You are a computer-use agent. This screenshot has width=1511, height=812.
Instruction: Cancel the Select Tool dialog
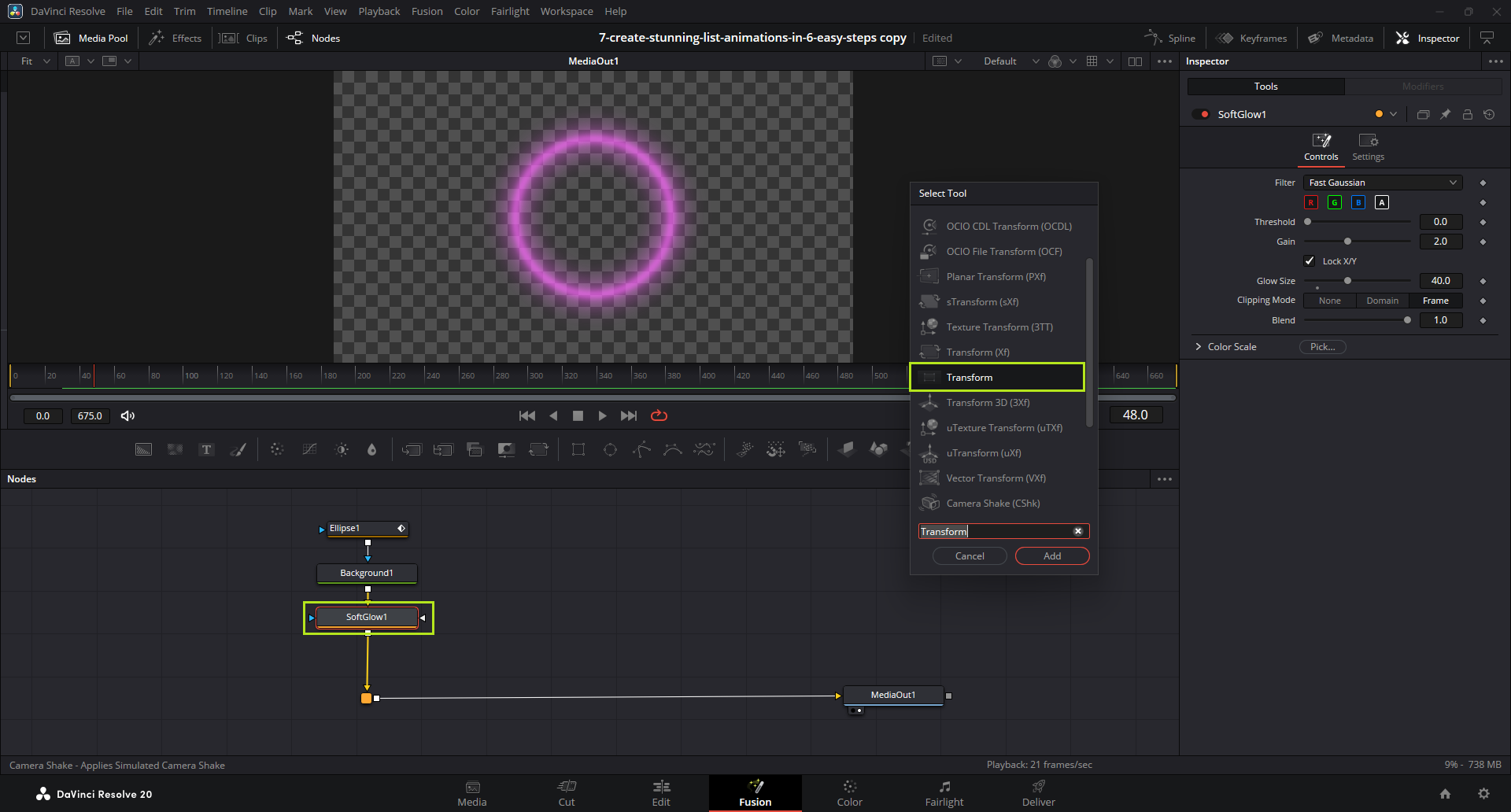pos(970,556)
